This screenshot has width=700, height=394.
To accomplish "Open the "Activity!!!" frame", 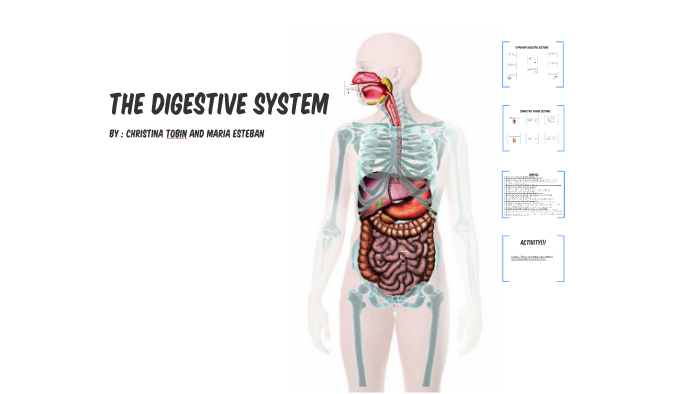I will [533, 258].
